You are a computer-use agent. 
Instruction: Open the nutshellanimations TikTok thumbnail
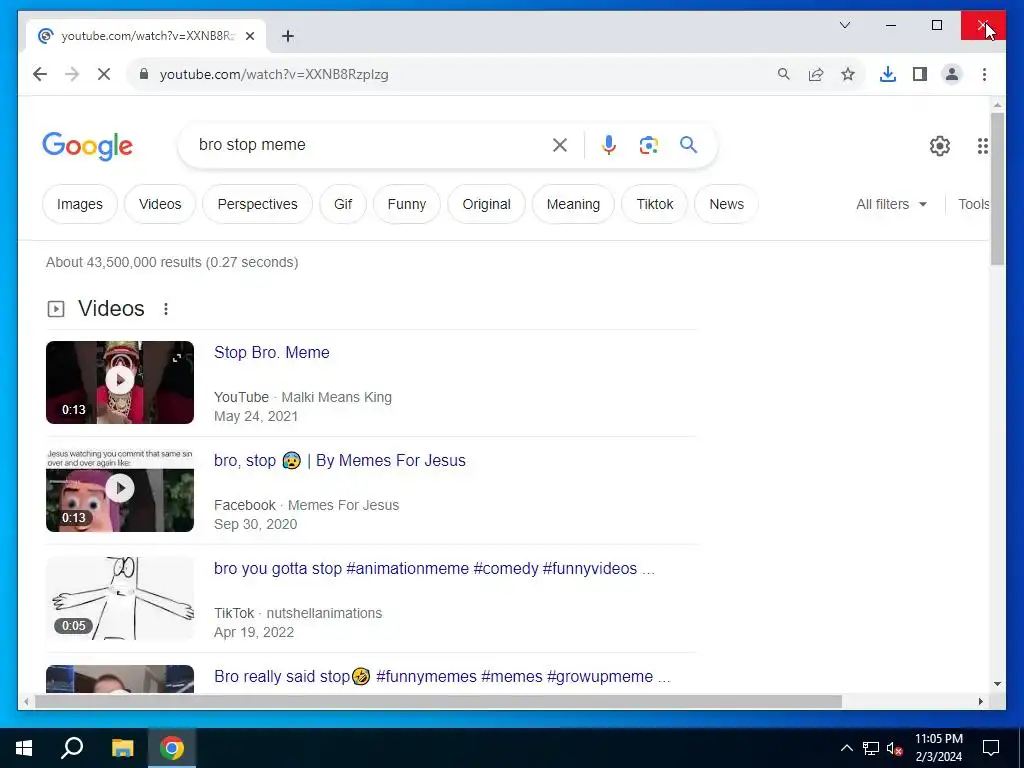120,598
